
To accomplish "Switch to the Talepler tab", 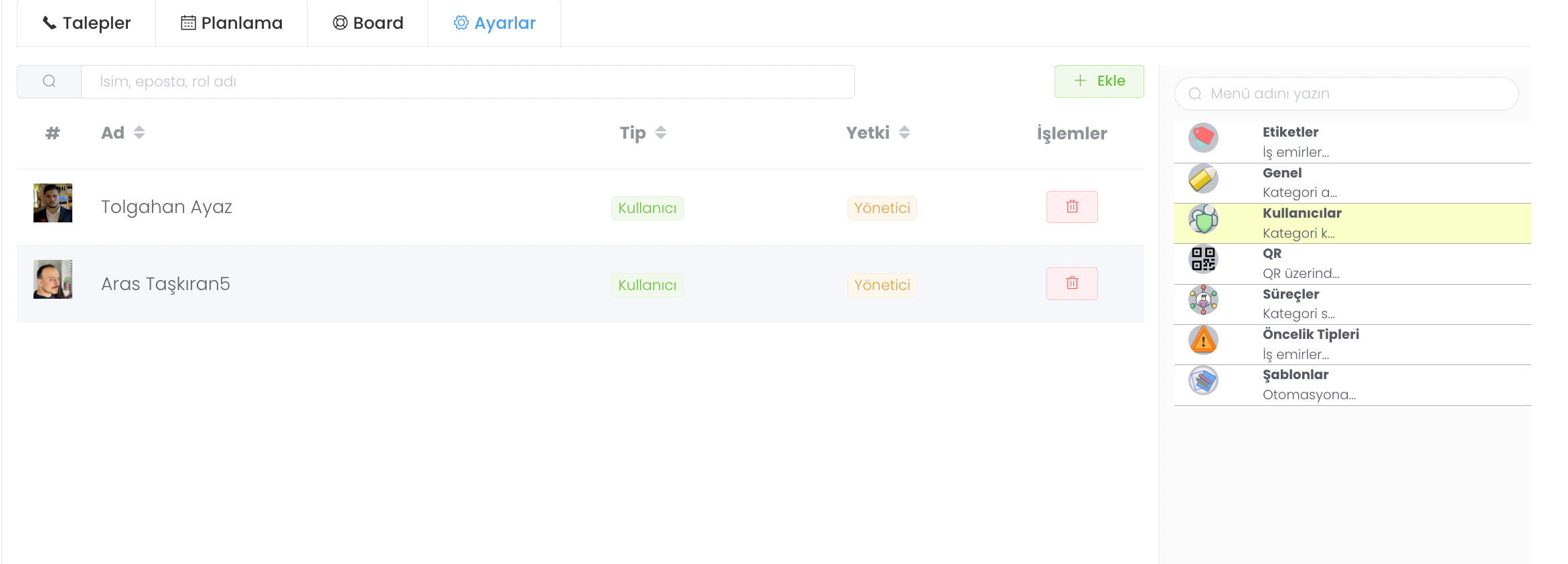I will tap(87, 23).
